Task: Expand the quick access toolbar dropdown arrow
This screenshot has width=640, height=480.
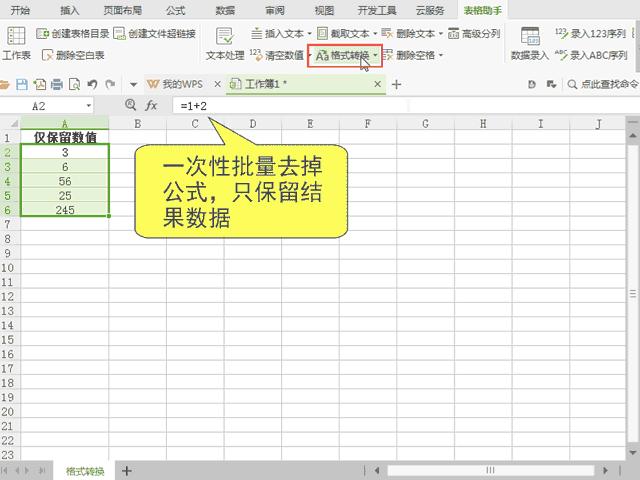Action: [x=133, y=85]
